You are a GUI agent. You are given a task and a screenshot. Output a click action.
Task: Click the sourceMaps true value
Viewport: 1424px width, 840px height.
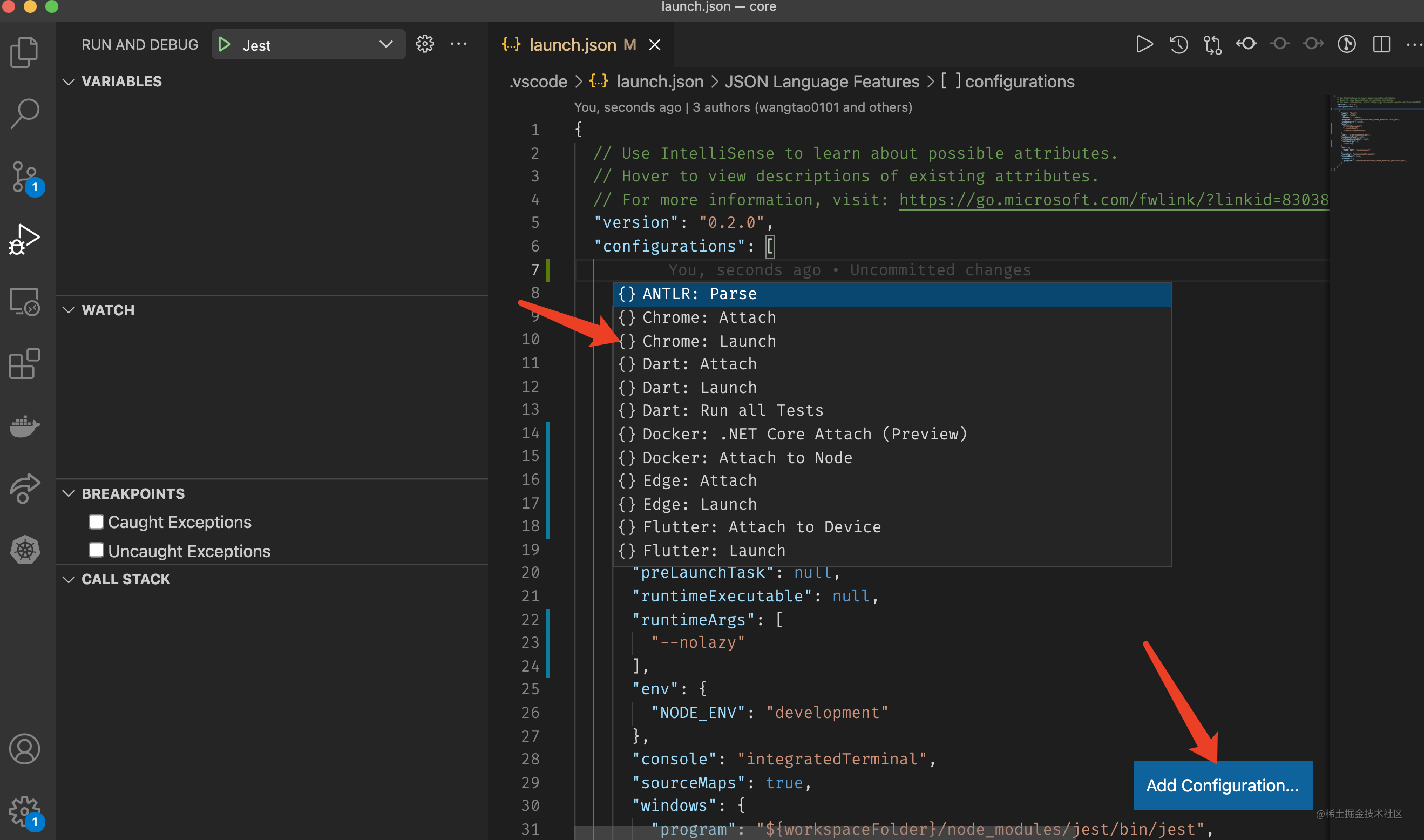(x=784, y=783)
